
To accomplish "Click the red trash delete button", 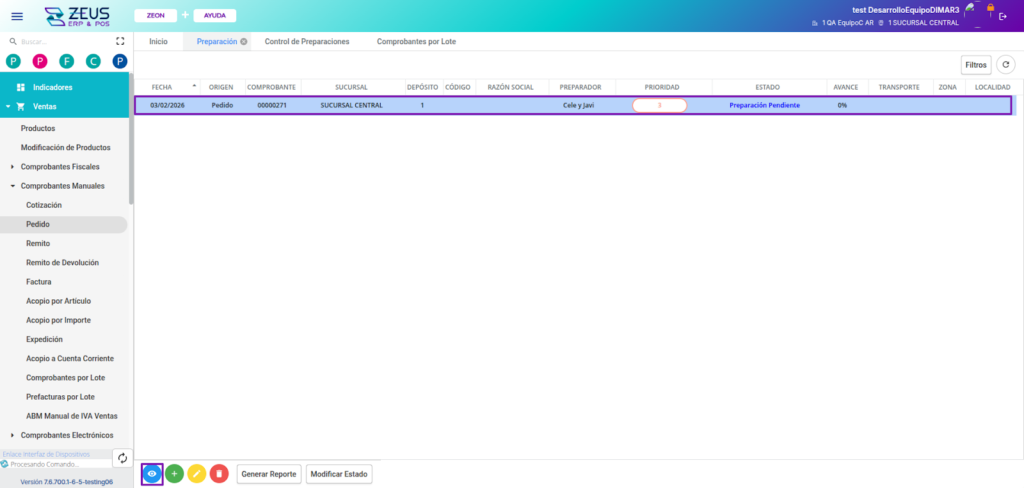I will pyautogui.click(x=219, y=474).
